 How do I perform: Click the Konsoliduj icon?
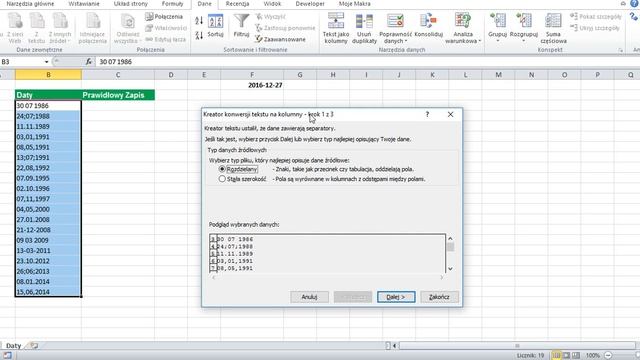pos(428,20)
